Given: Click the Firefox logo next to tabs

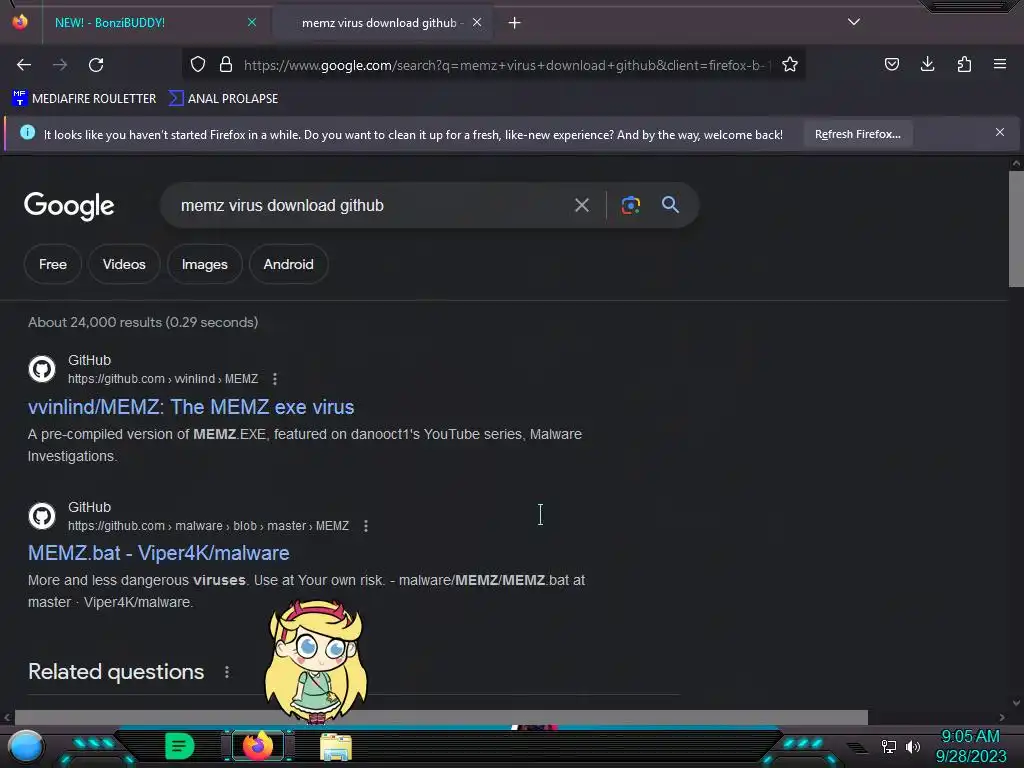Looking at the screenshot, I should pos(20,22).
